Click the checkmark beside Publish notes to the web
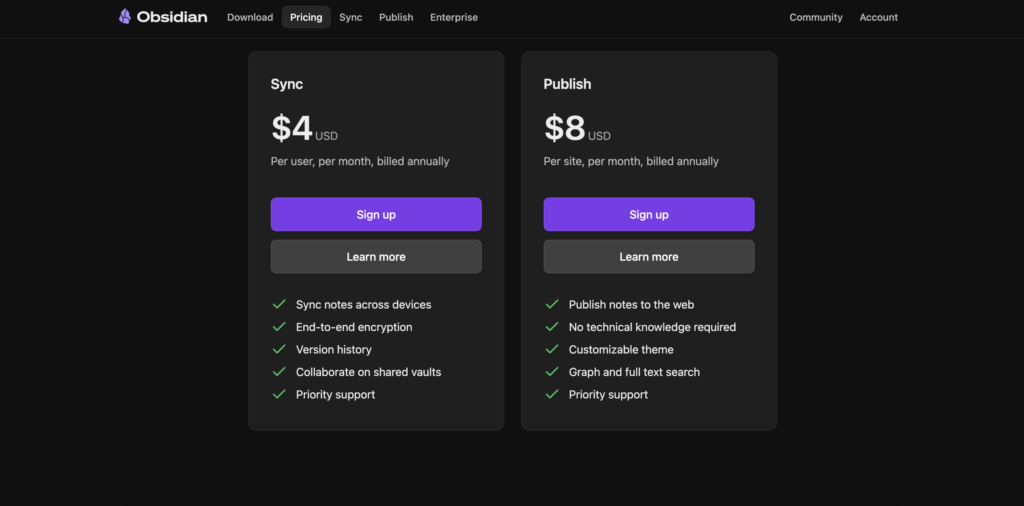Screen dimensions: 1024x506 point(552,304)
